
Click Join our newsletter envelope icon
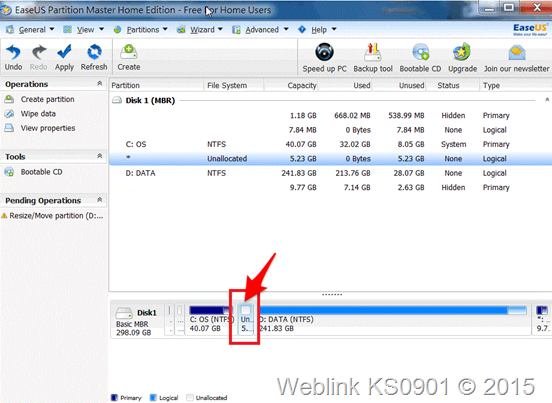pyautogui.click(x=516, y=53)
